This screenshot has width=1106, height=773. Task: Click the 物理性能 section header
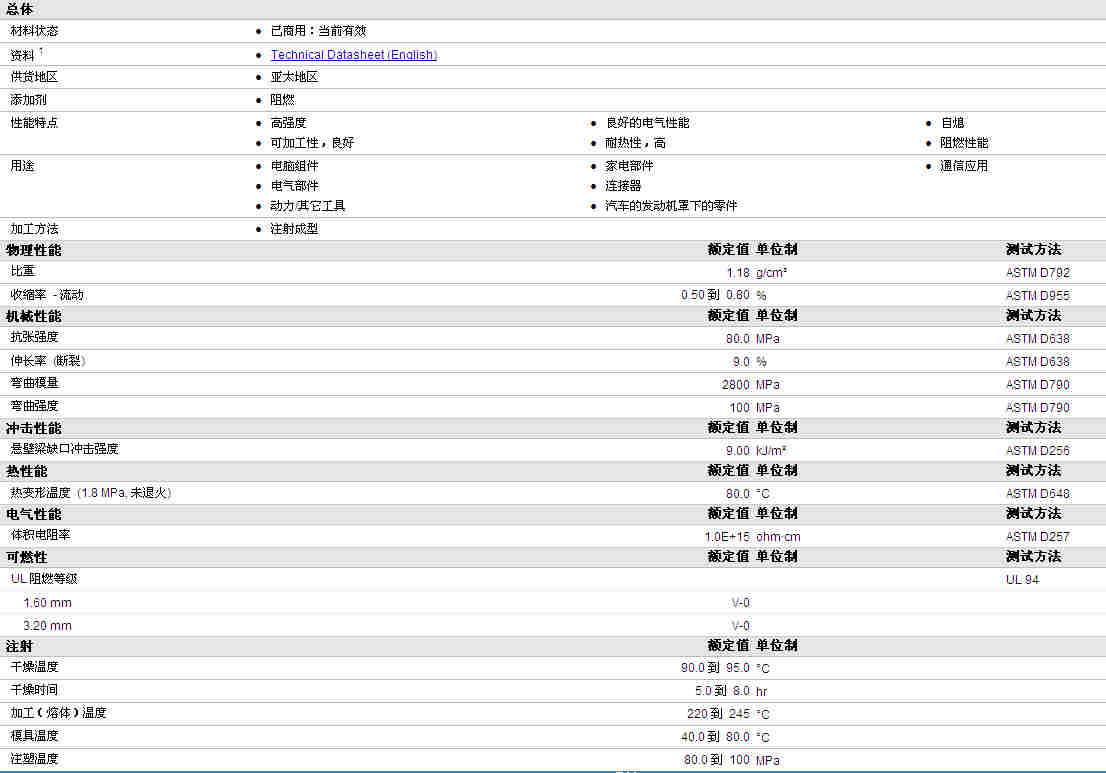click(34, 250)
